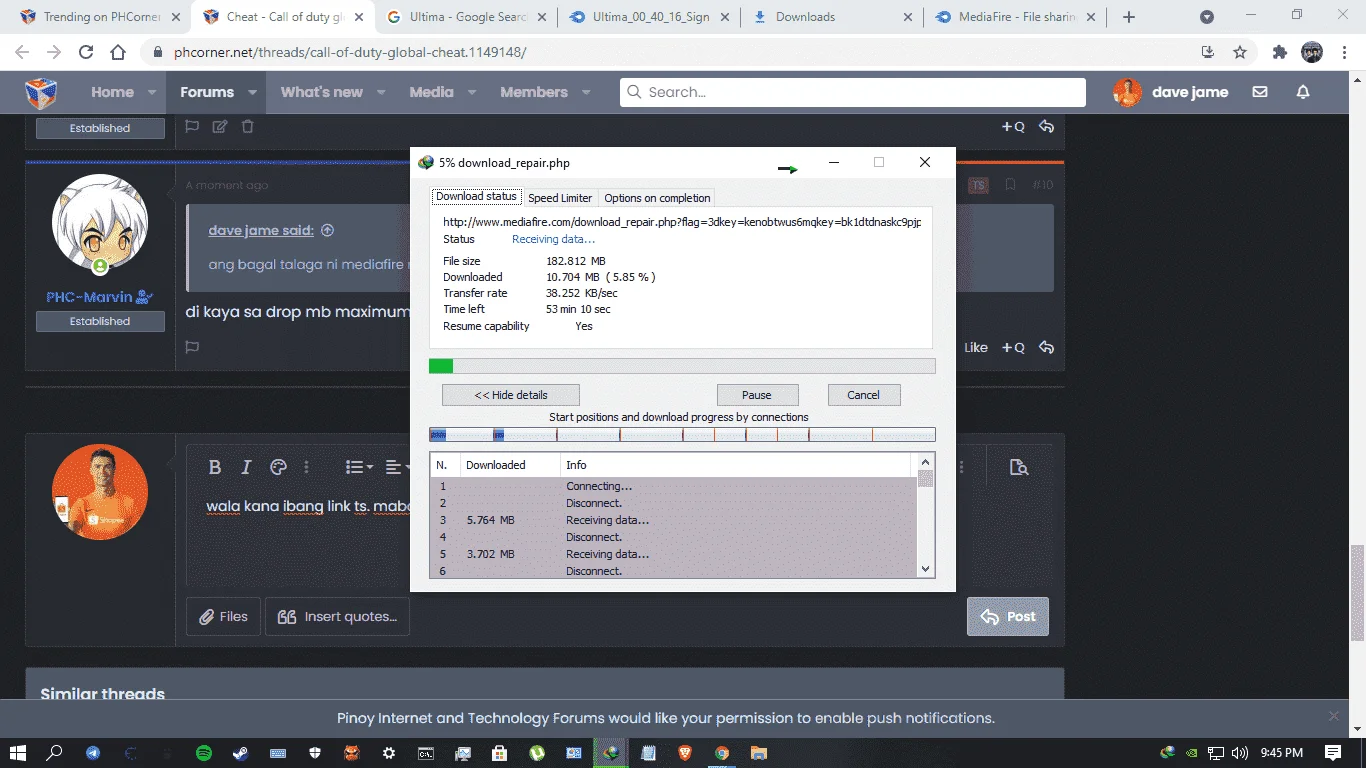The image size is (1366, 768).
Task: Open the text color palette icon
Action: pos(279,467)
